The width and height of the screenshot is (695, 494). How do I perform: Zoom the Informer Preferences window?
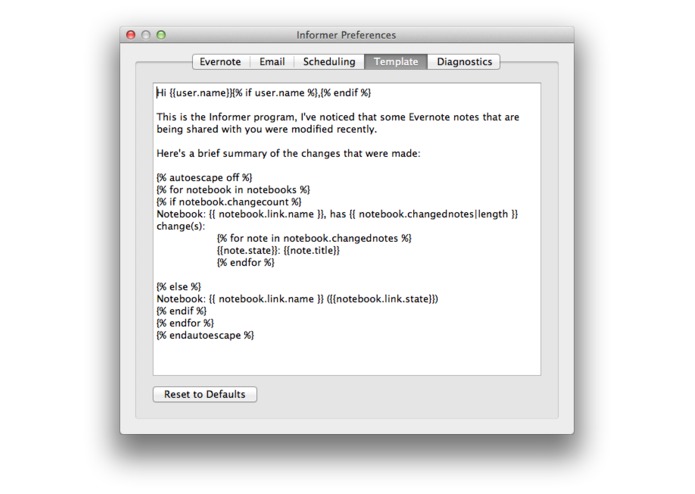pos(161,35)
